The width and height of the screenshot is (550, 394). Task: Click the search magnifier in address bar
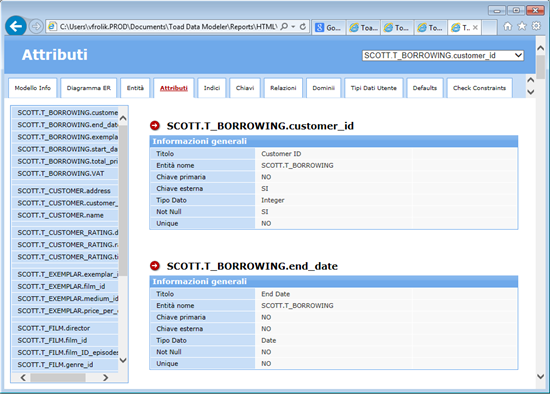[x=284, y=27]
